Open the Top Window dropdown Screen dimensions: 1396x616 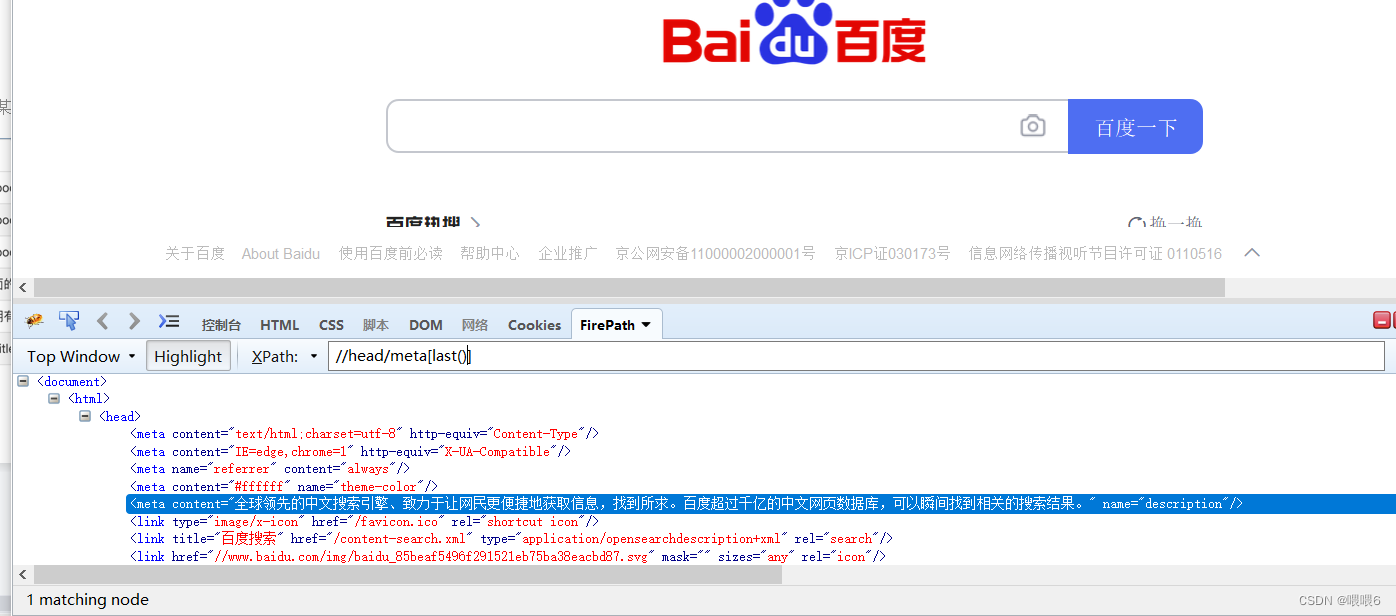(81, 356)
